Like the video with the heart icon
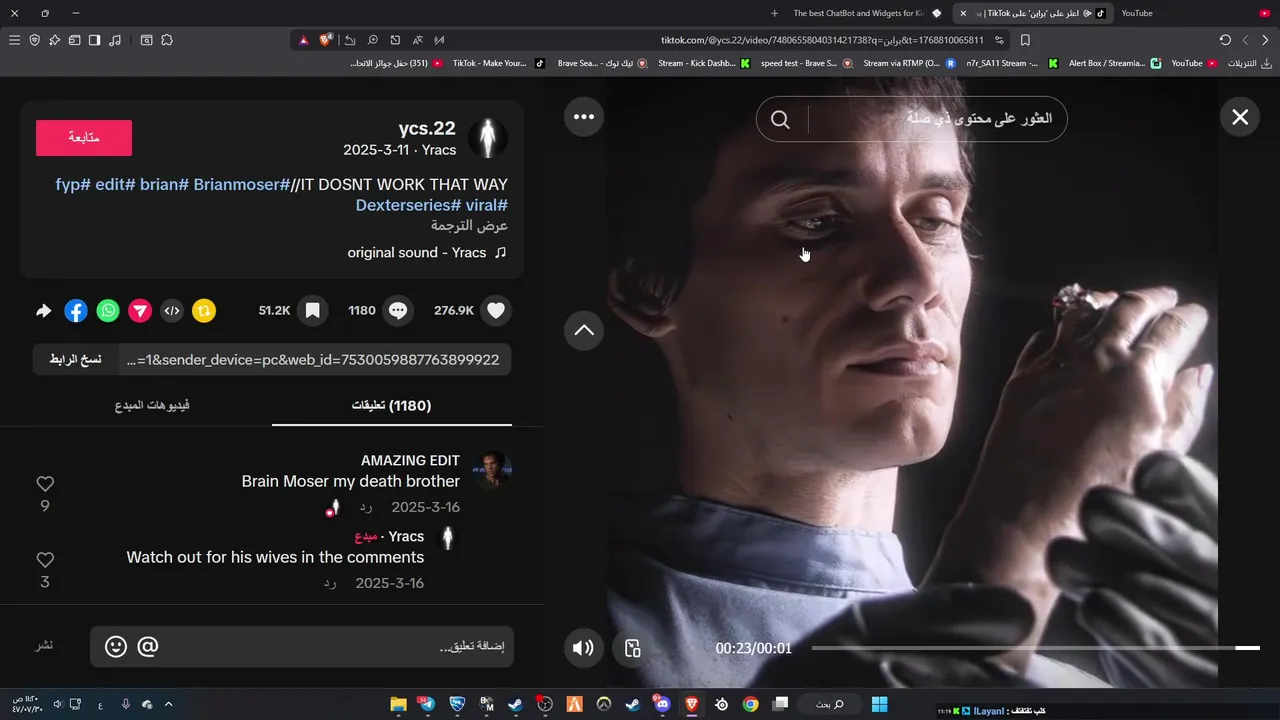 pos(496,311)
